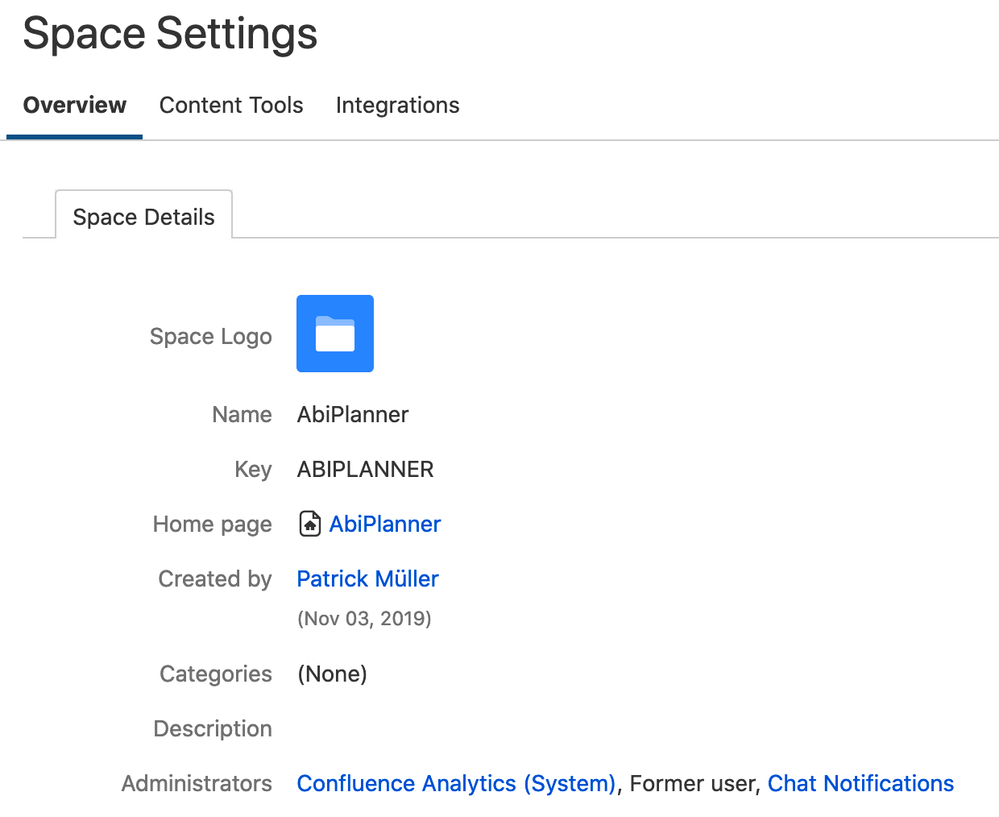Image resolution: width=999 pixels, height=817 pixels.
Task: Click the blue folder space logo
Action: pos(335,333)
